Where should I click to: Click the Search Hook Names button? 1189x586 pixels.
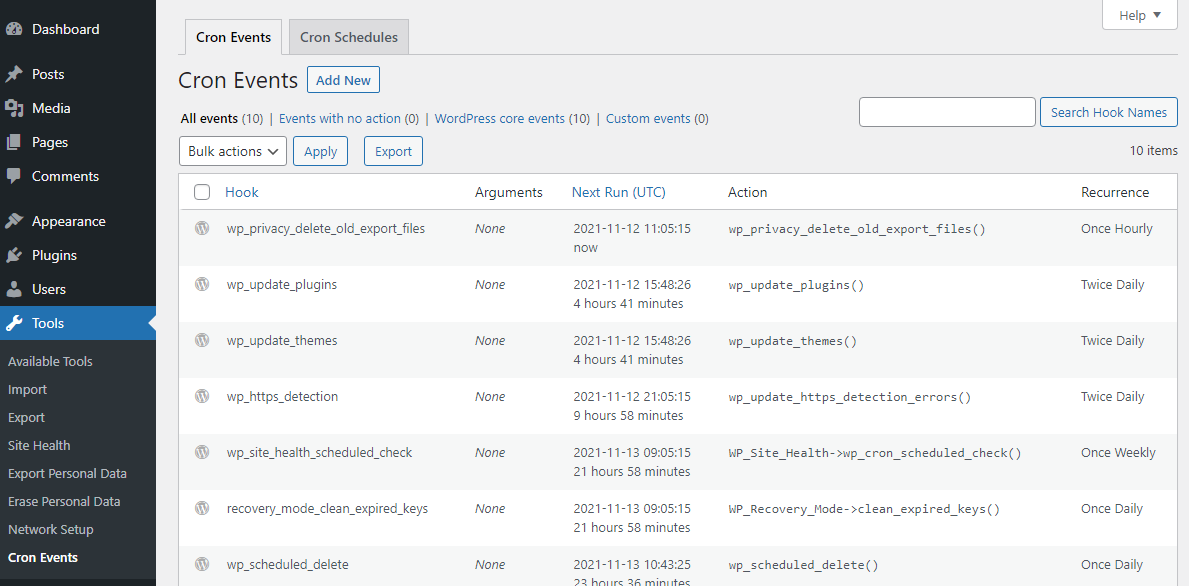click(1109, 112)
